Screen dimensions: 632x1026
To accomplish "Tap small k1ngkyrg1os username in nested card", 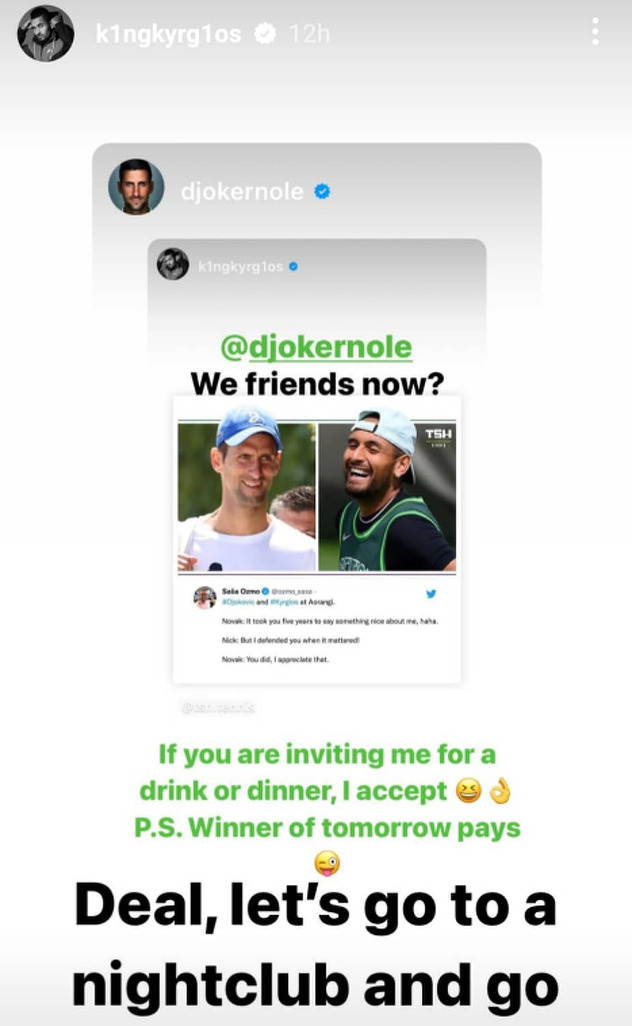I will [240, 266].
